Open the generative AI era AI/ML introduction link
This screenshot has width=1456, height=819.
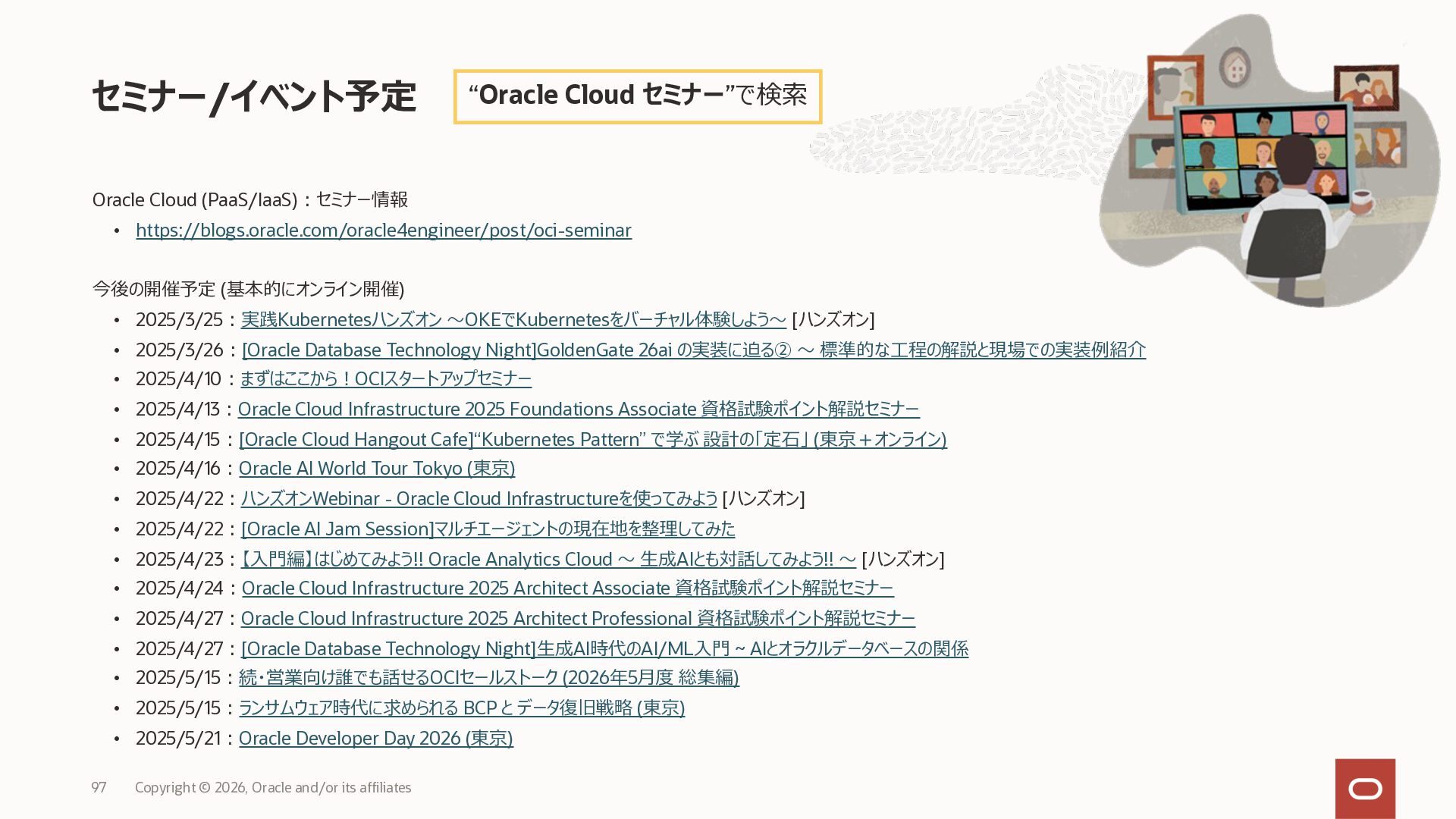pyautogui.click(x=604, y=649)
